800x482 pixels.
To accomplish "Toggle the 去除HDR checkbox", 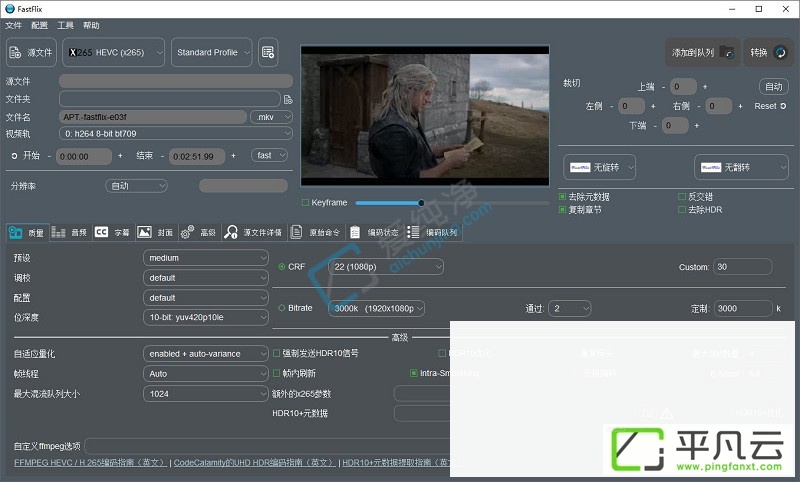I will click(x=682, y=210).
